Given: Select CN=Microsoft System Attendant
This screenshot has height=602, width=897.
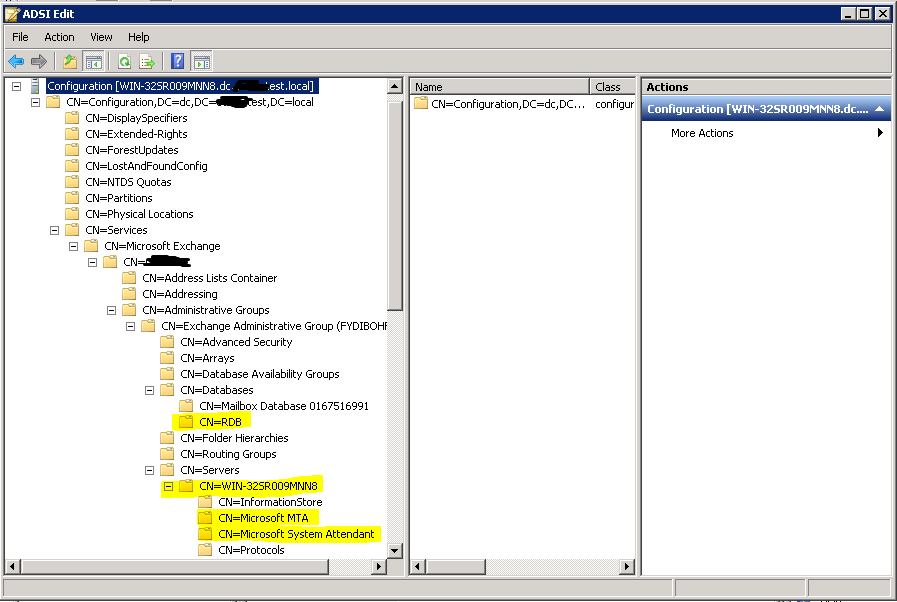Looking at the screenshot, I should [296, 535].
